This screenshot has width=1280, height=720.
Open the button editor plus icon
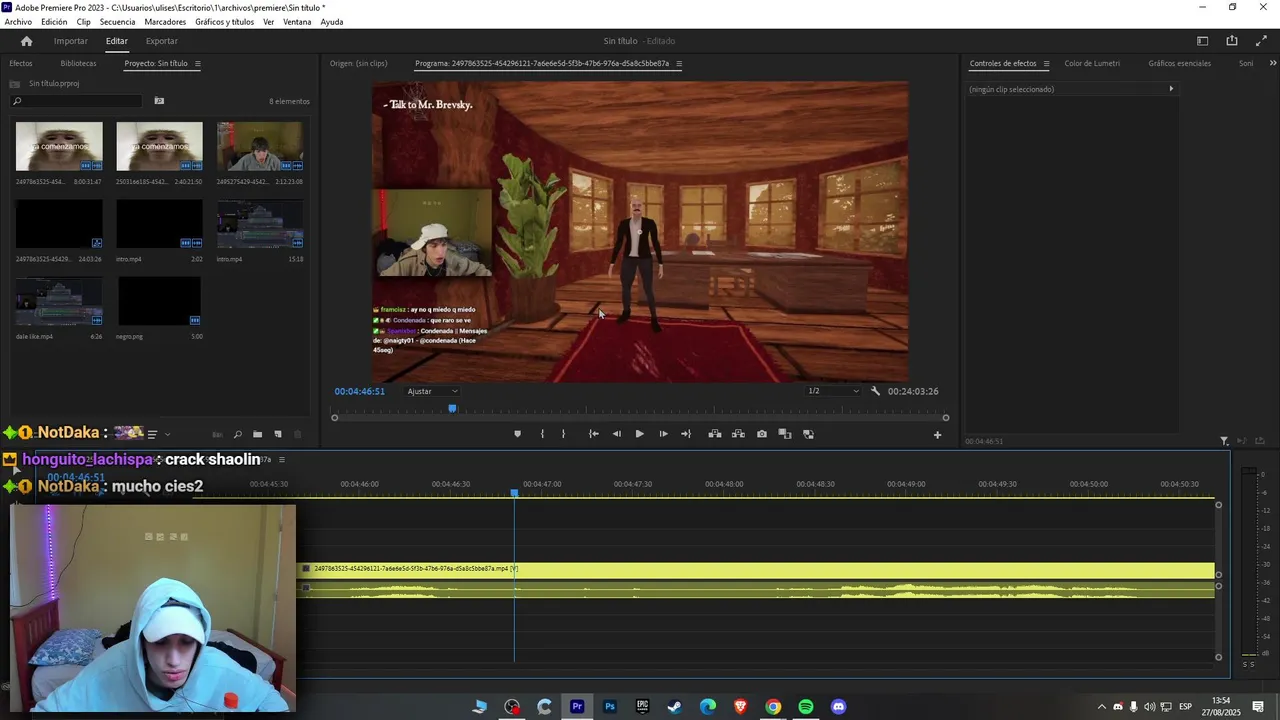pos(937,435)
